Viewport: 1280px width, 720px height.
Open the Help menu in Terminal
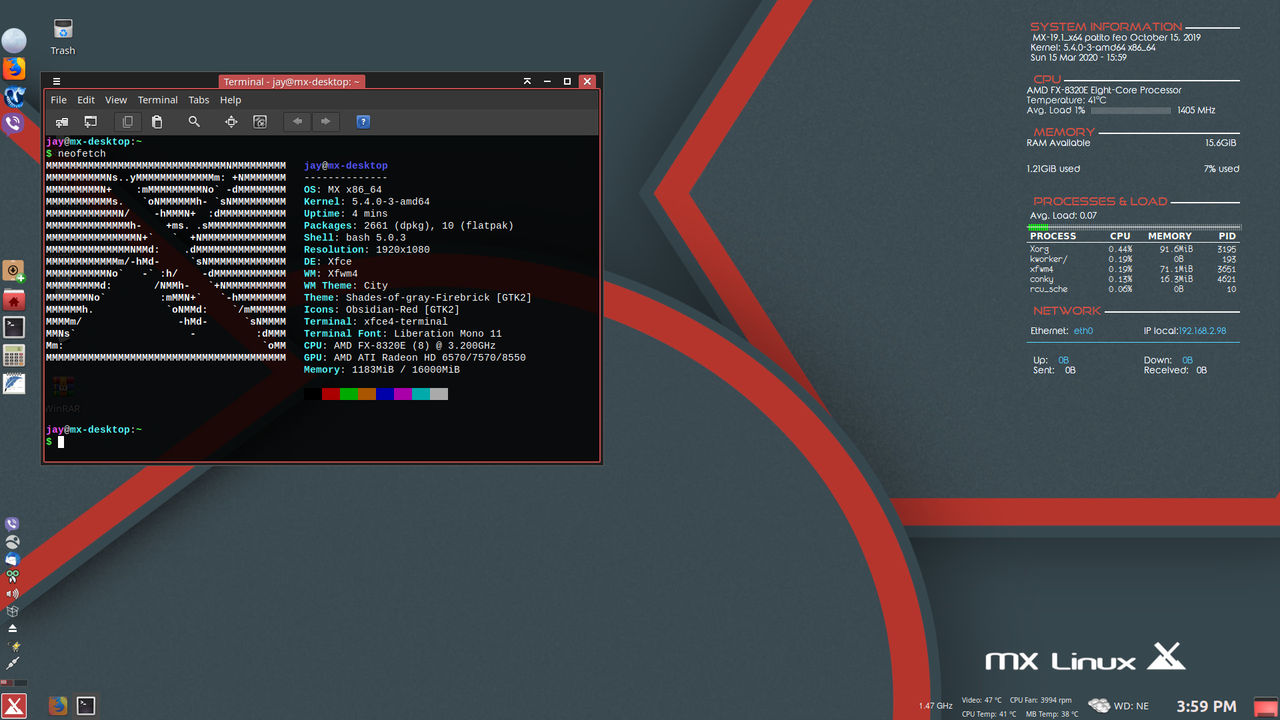point(231,100)
